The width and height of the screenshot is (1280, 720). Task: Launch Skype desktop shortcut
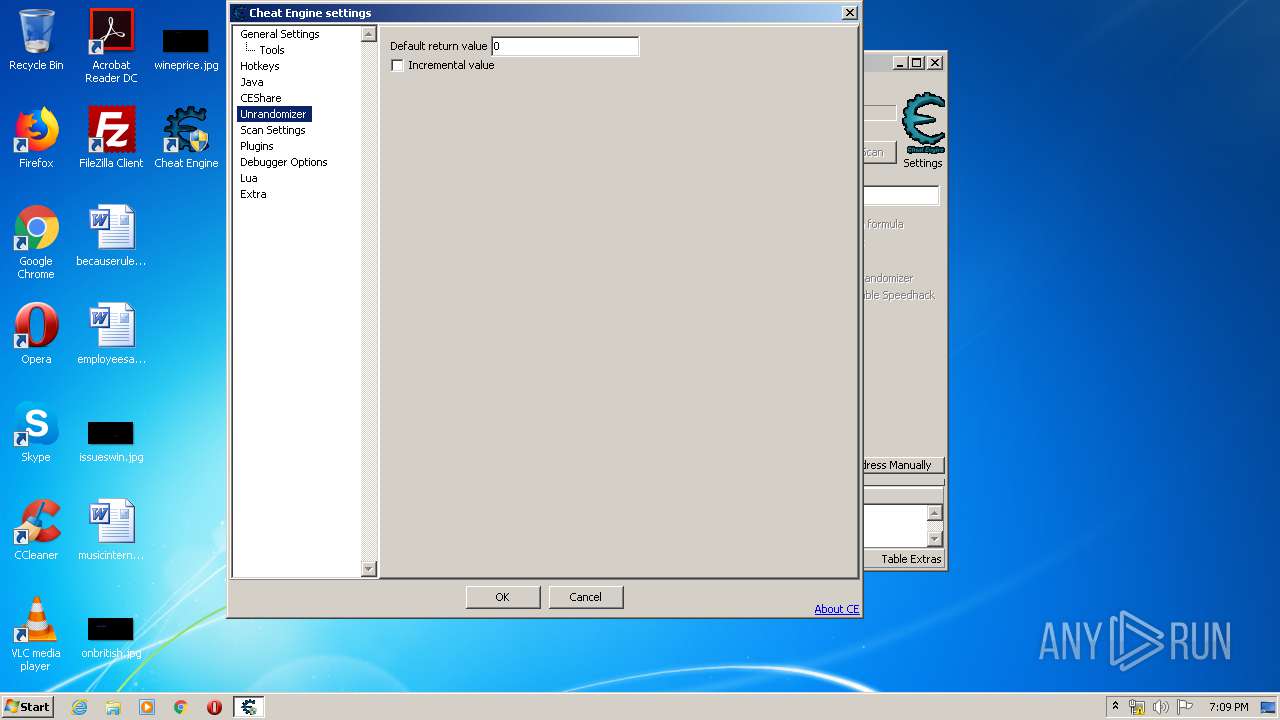coord(36,432)
